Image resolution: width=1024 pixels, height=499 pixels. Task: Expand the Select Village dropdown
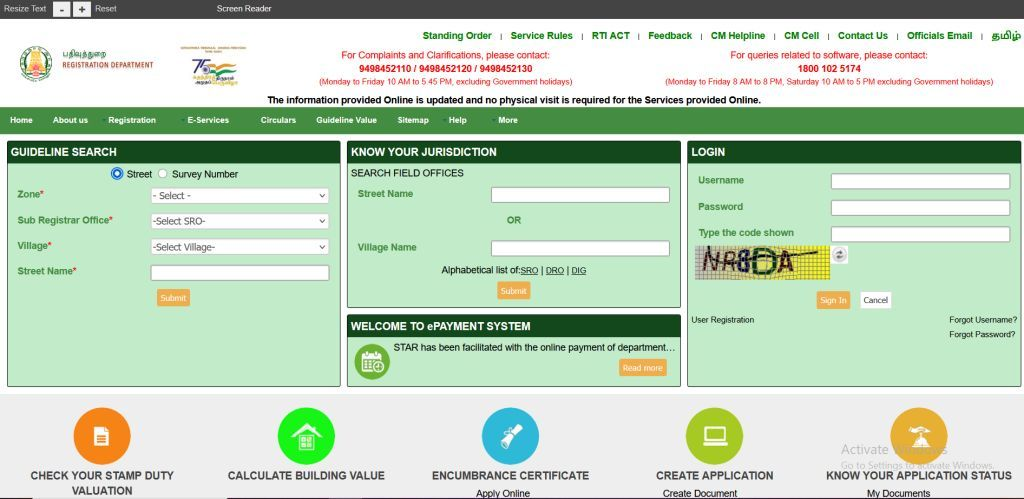pyautogui.click(x=239, y=247)
